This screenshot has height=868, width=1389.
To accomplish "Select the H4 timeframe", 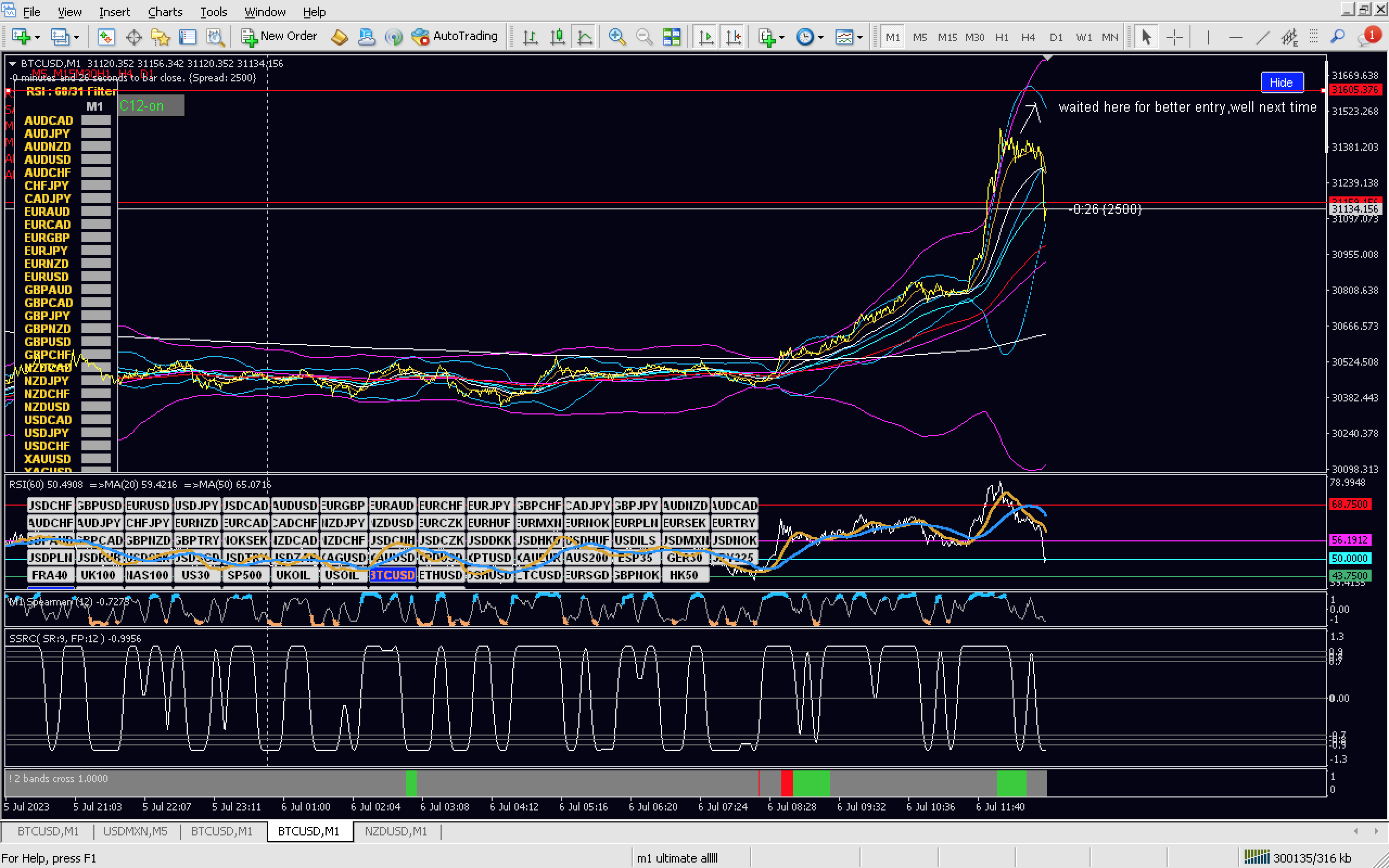I will (1028, 37).
